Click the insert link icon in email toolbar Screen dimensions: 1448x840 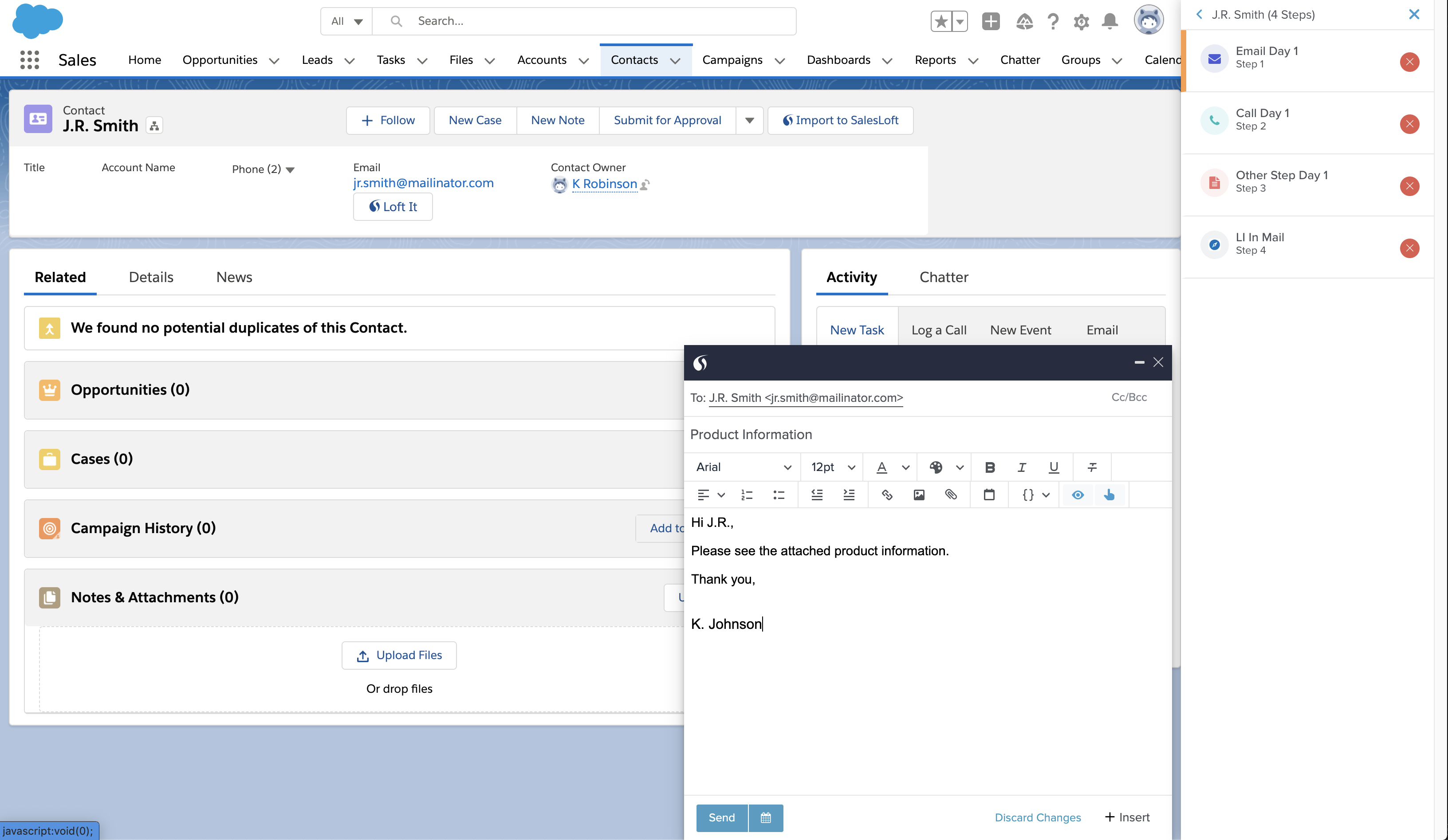(x=887, y=495)
